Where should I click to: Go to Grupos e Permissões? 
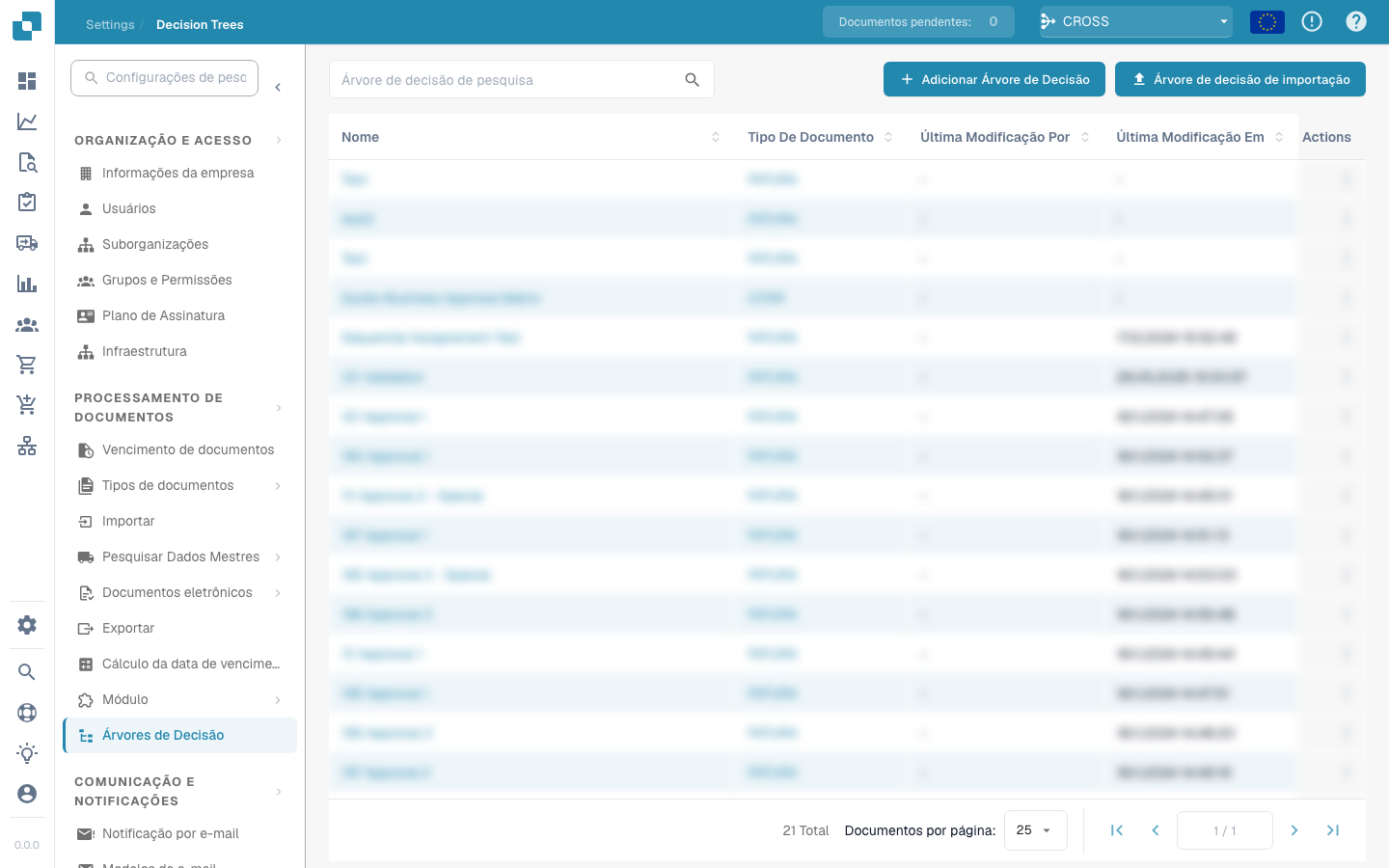click(x=179, y=281)
